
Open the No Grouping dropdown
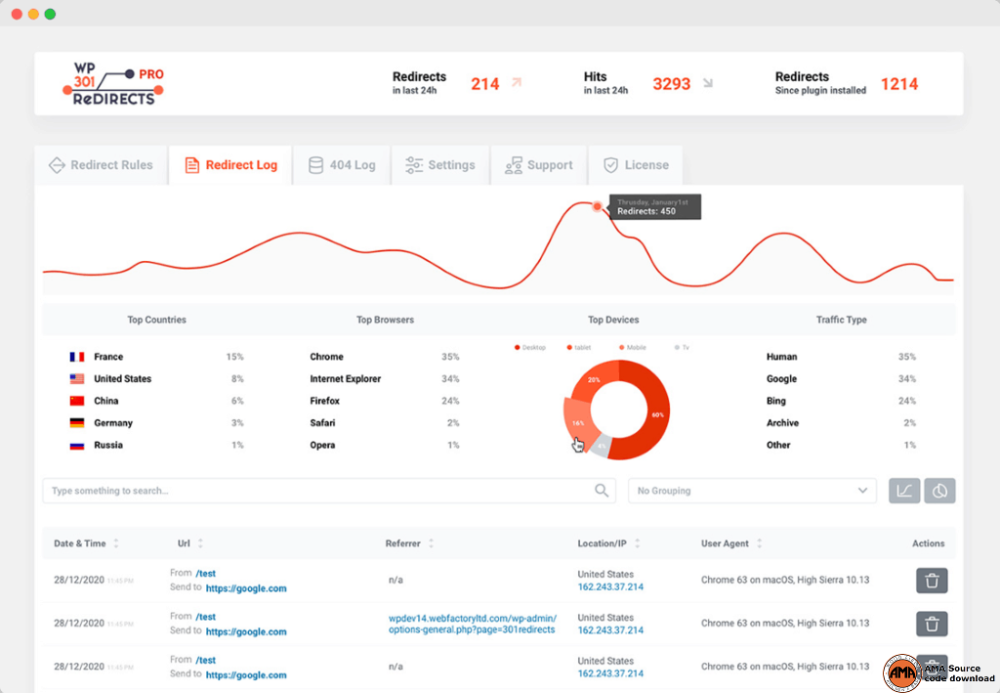point(752,490)
